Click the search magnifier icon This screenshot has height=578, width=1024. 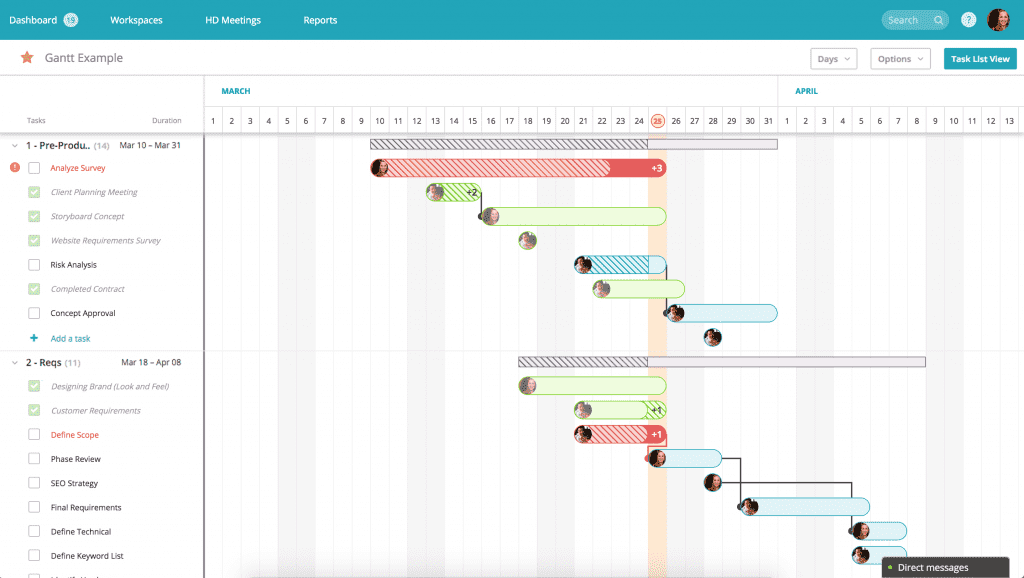[x=937, y=20]
